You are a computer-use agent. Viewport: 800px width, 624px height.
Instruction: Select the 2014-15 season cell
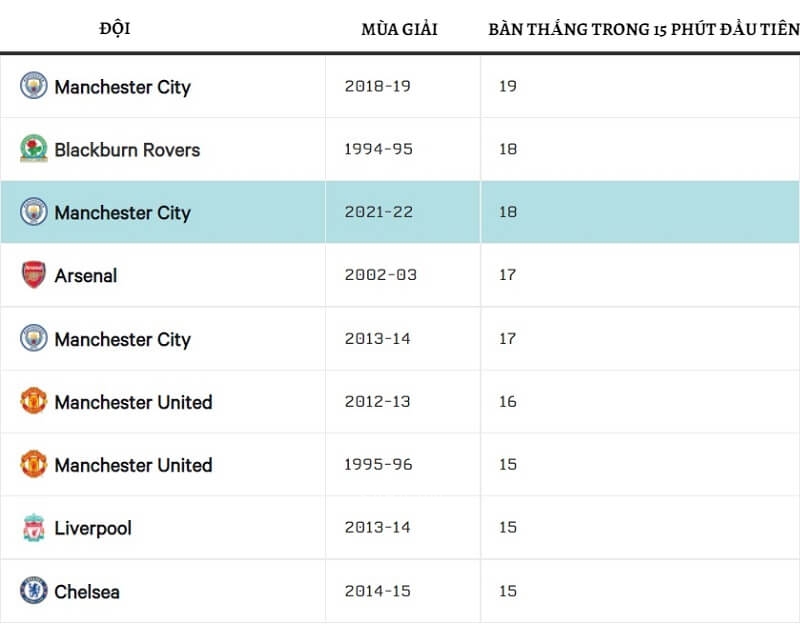[377, 592]
